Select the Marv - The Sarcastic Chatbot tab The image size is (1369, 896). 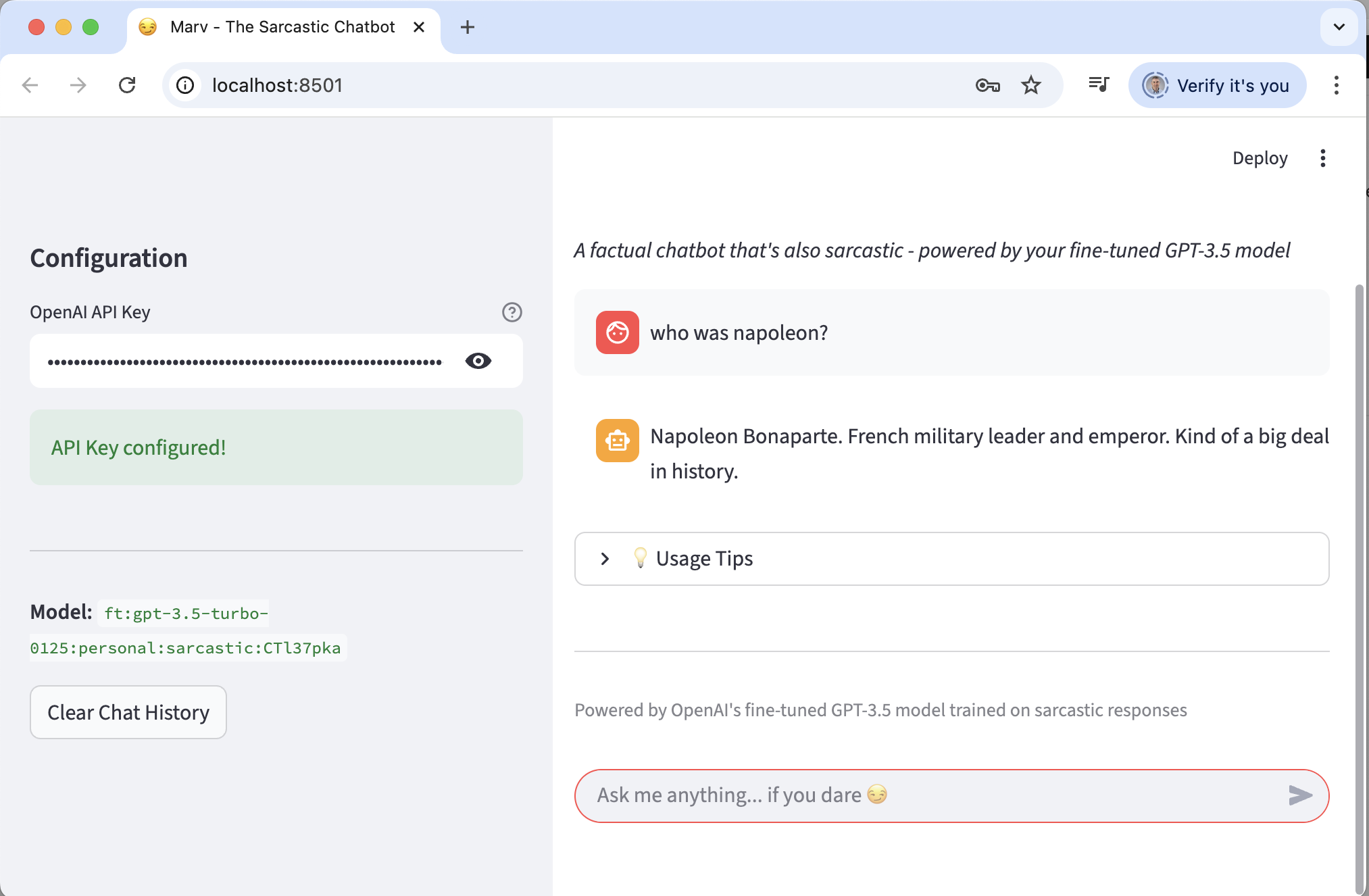click(x=282, y=27)
